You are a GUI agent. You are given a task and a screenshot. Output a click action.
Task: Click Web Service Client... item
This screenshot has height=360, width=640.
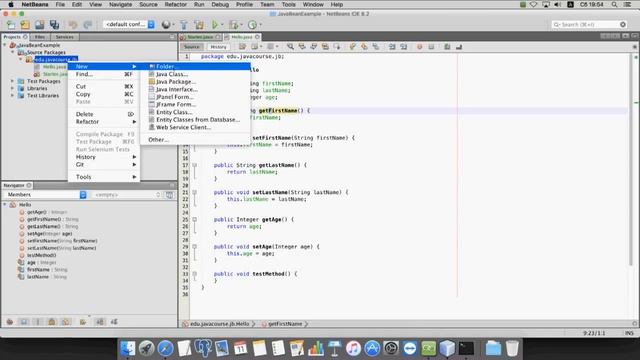coord(195,127)
